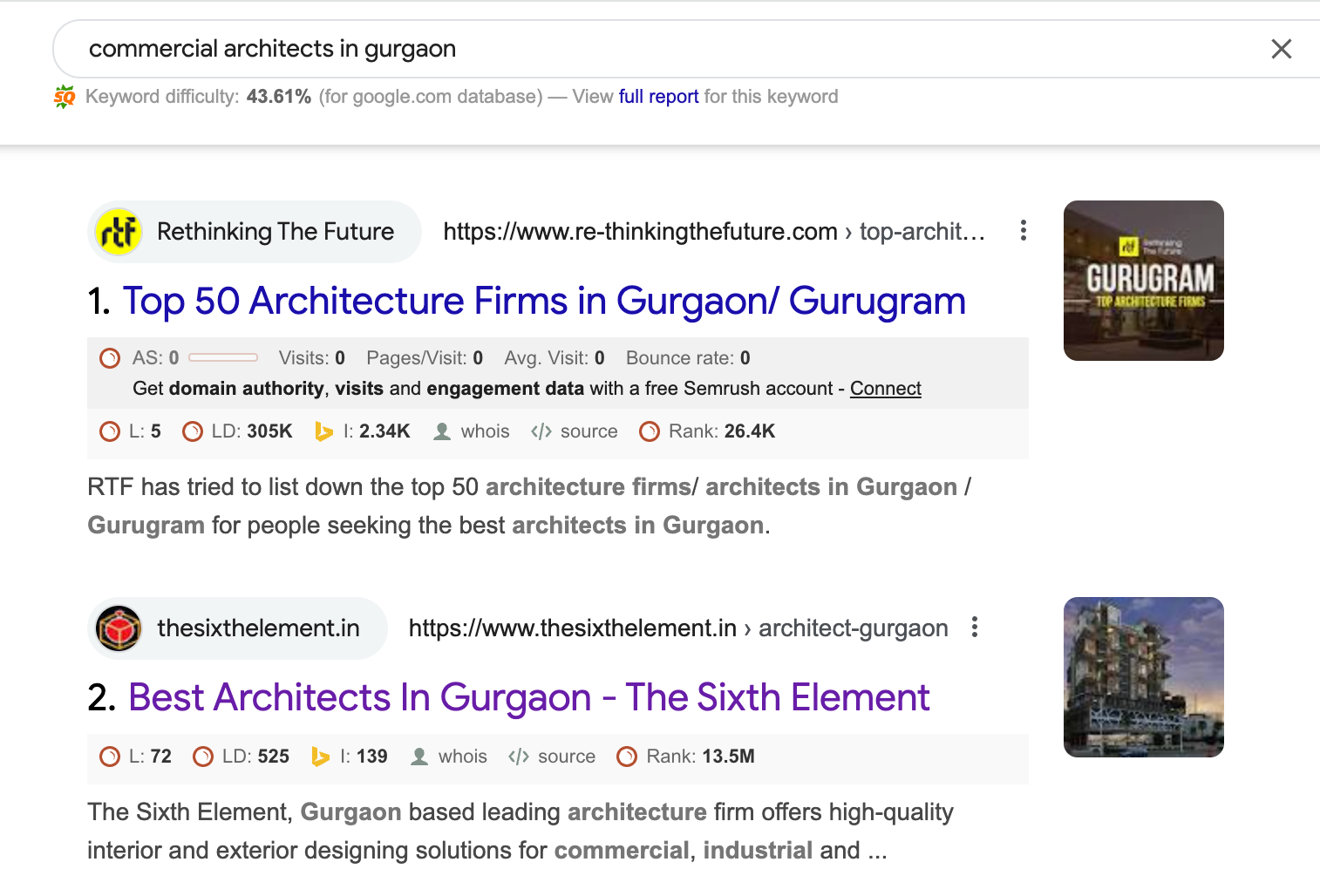The width and height of the screenshot is (1320, 896).
Task: Click the thesixthelement.in favicon
Action: pyautogui.click(x=119, y=628)
